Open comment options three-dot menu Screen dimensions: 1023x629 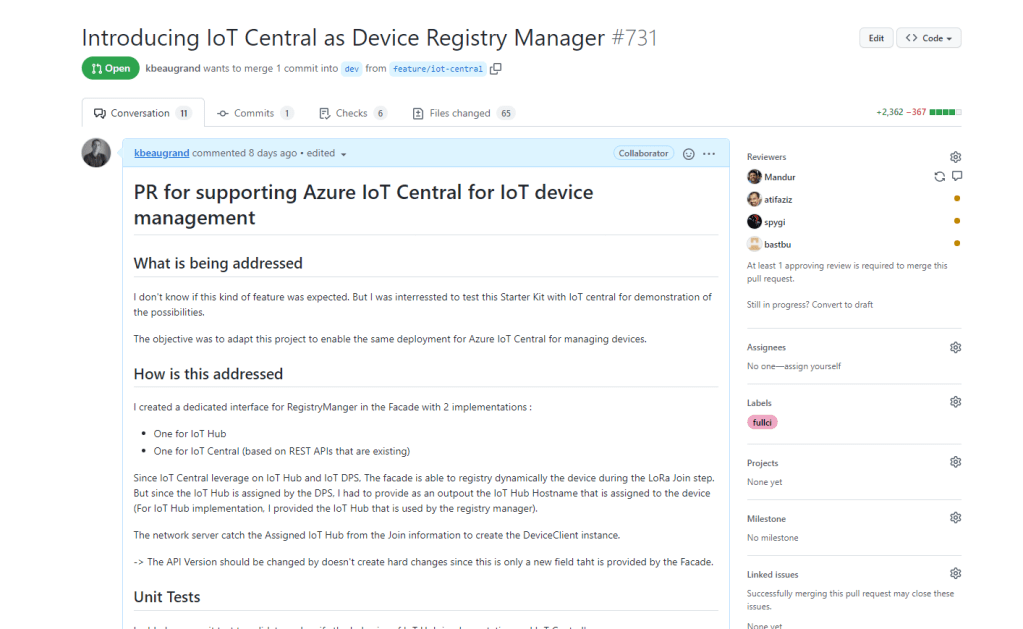[709, 154]
